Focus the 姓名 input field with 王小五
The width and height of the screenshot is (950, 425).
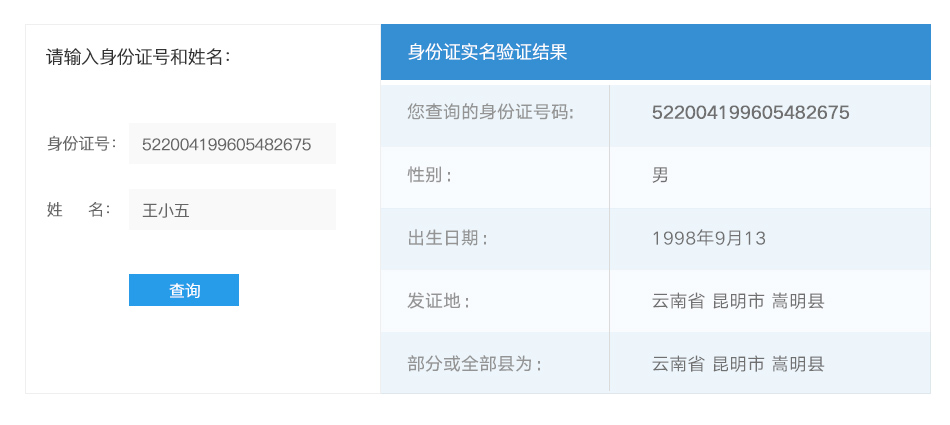[x=232, y=210]
